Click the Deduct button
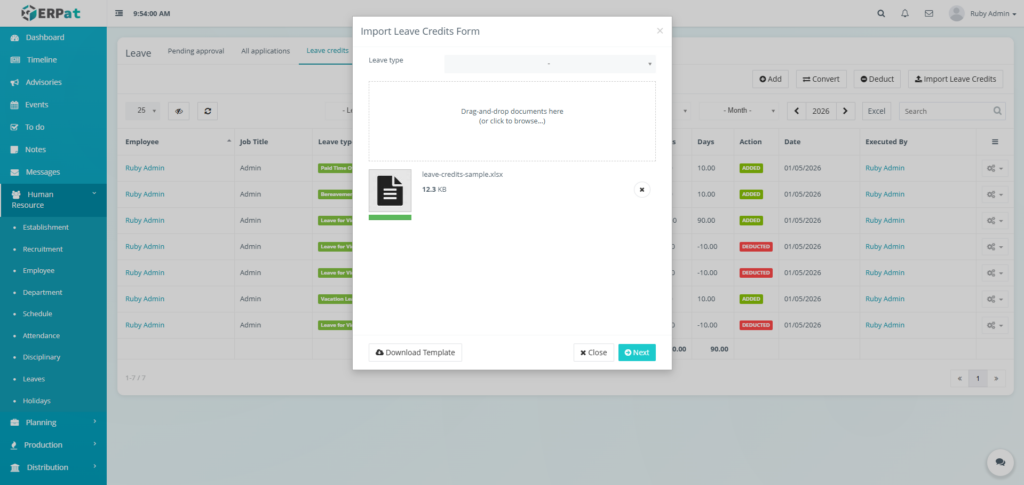The width and height of the screenshot is (1024, 485). (877, 79)
